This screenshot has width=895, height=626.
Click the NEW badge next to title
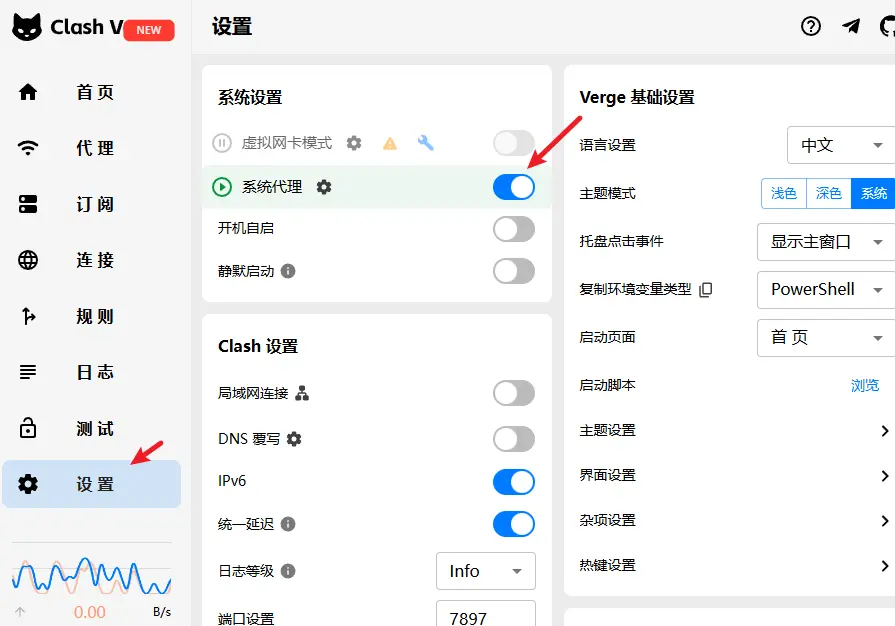point(148,30)
